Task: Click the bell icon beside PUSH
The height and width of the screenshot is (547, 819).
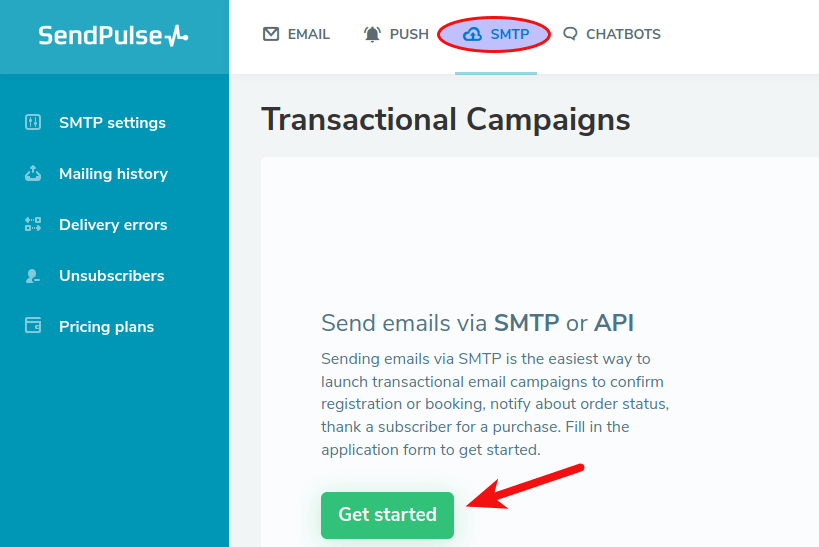Action: pos(373,34)
